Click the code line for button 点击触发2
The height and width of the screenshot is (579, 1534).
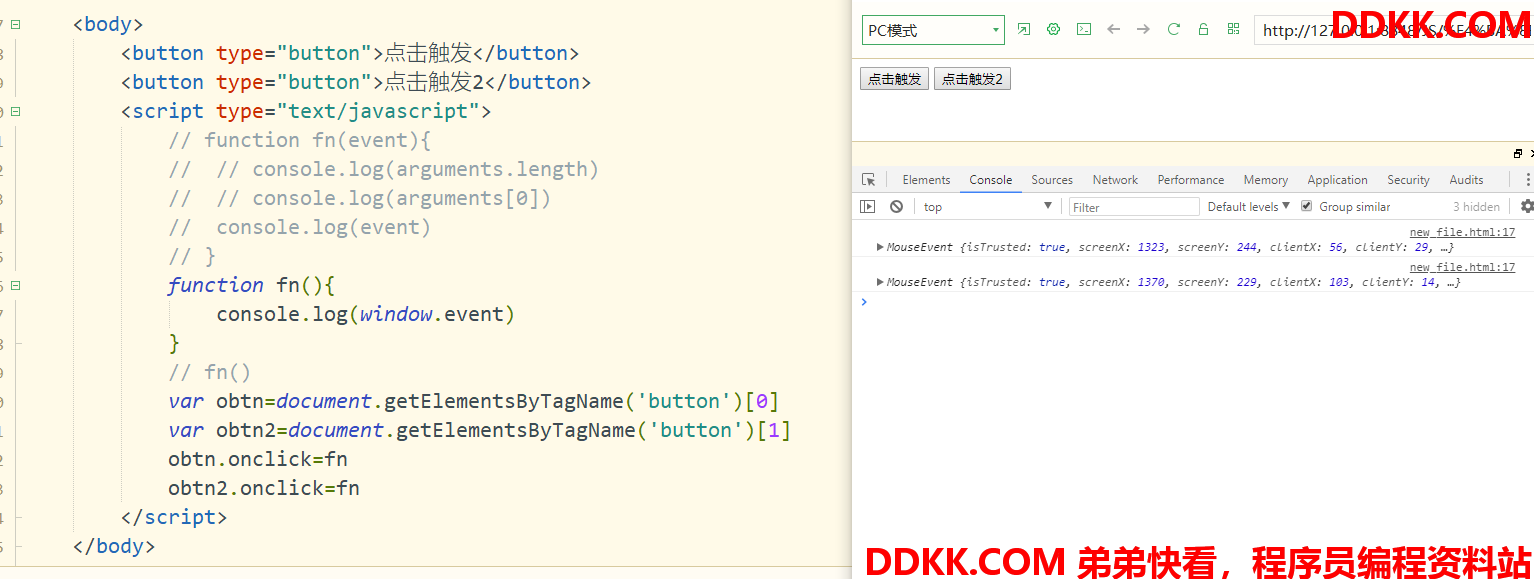(x=356, y=82)
